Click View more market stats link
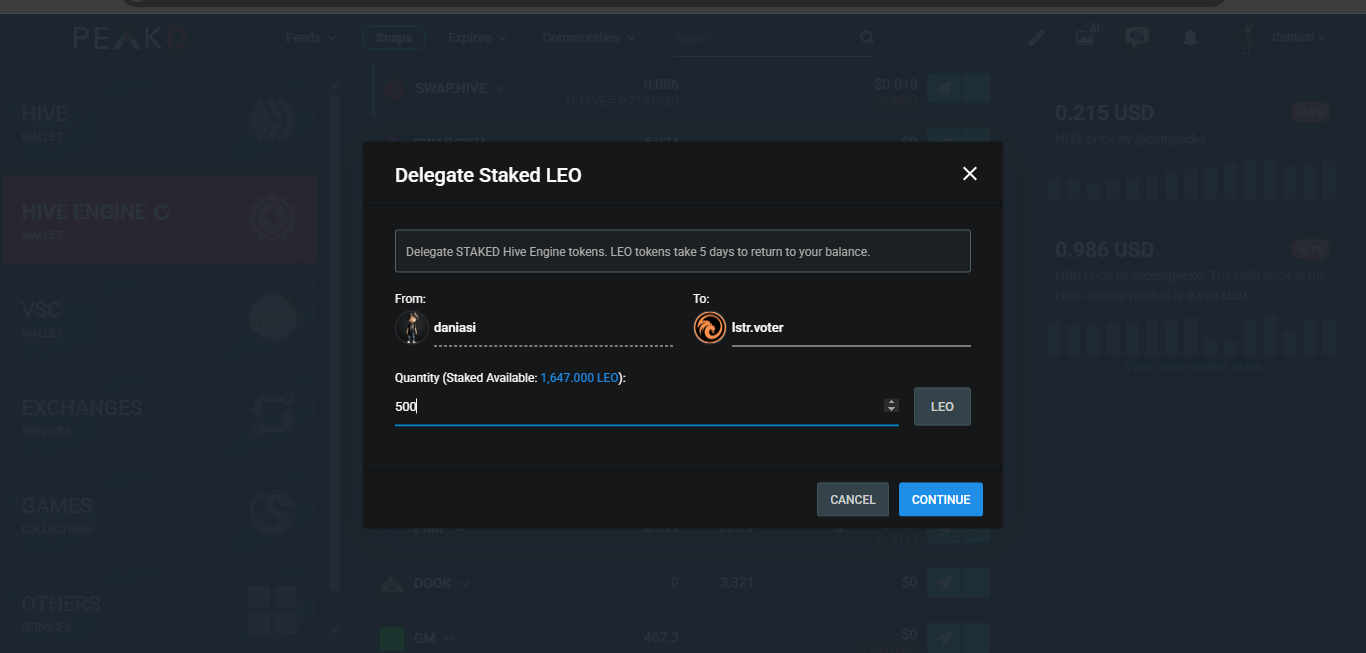Image resolution: width=1366 pixels, height=653 pixels. (1191, 366)
